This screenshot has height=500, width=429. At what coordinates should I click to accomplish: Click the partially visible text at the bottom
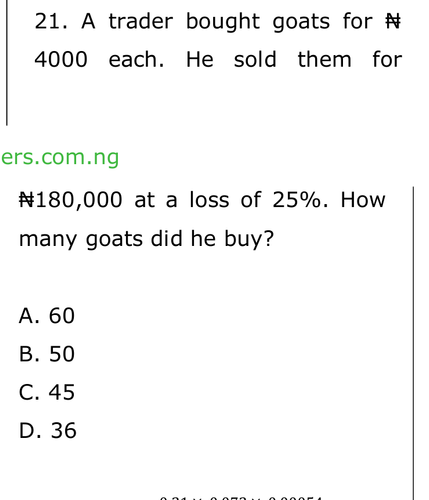point(241,498)
